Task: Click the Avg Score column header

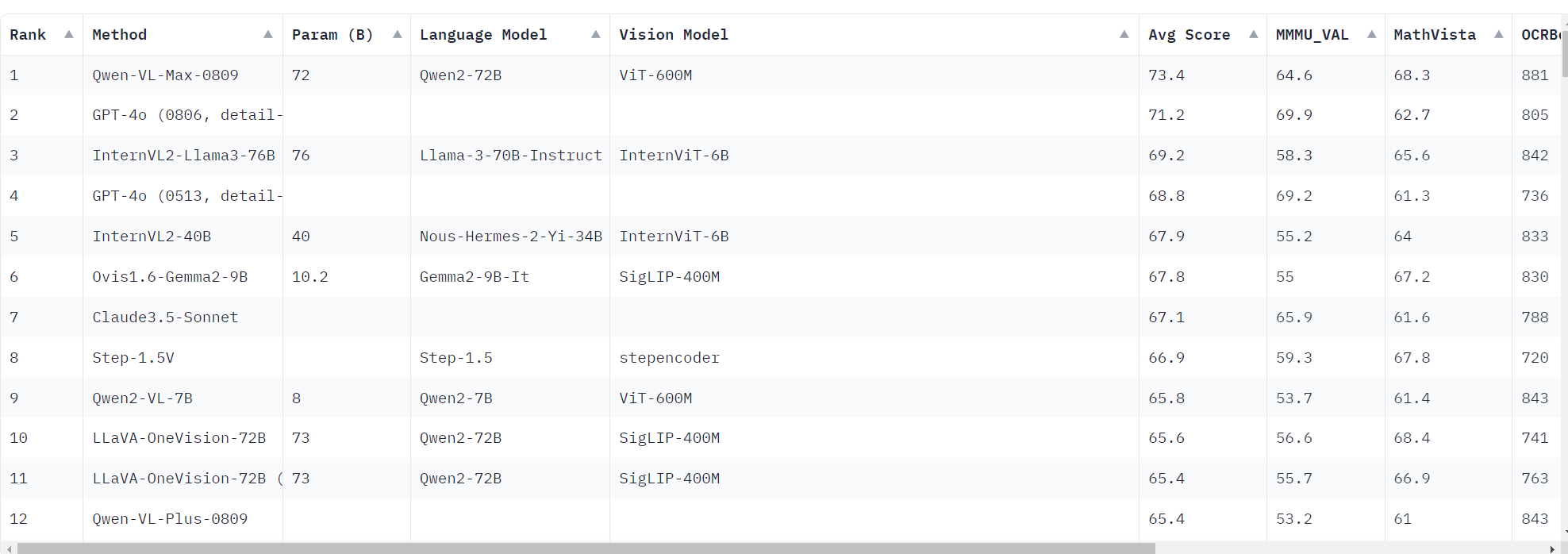Action: 1189,34
